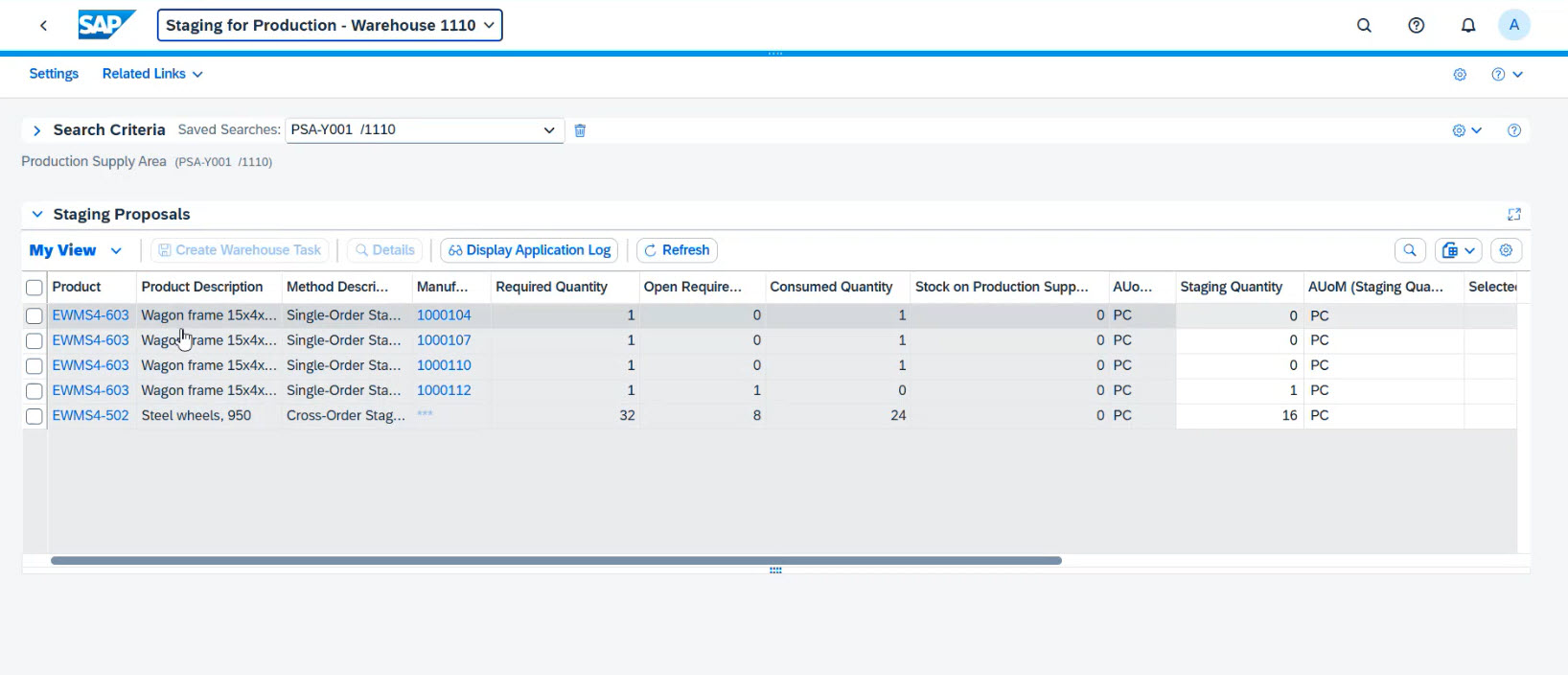This screenshot has height=675, width=1568.
Task: Open the user avatar menu
Action: point(1513,26)
